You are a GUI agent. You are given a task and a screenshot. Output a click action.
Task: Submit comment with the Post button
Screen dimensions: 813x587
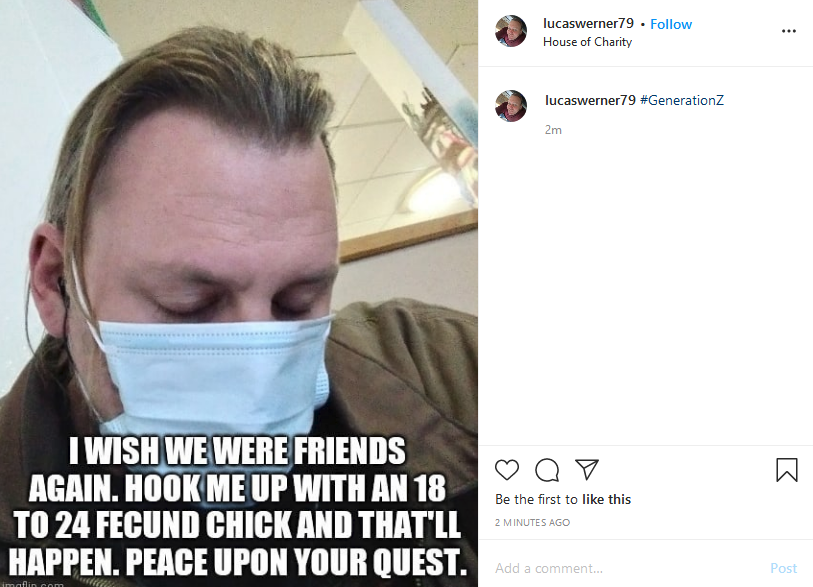click(x=783, y=568)
